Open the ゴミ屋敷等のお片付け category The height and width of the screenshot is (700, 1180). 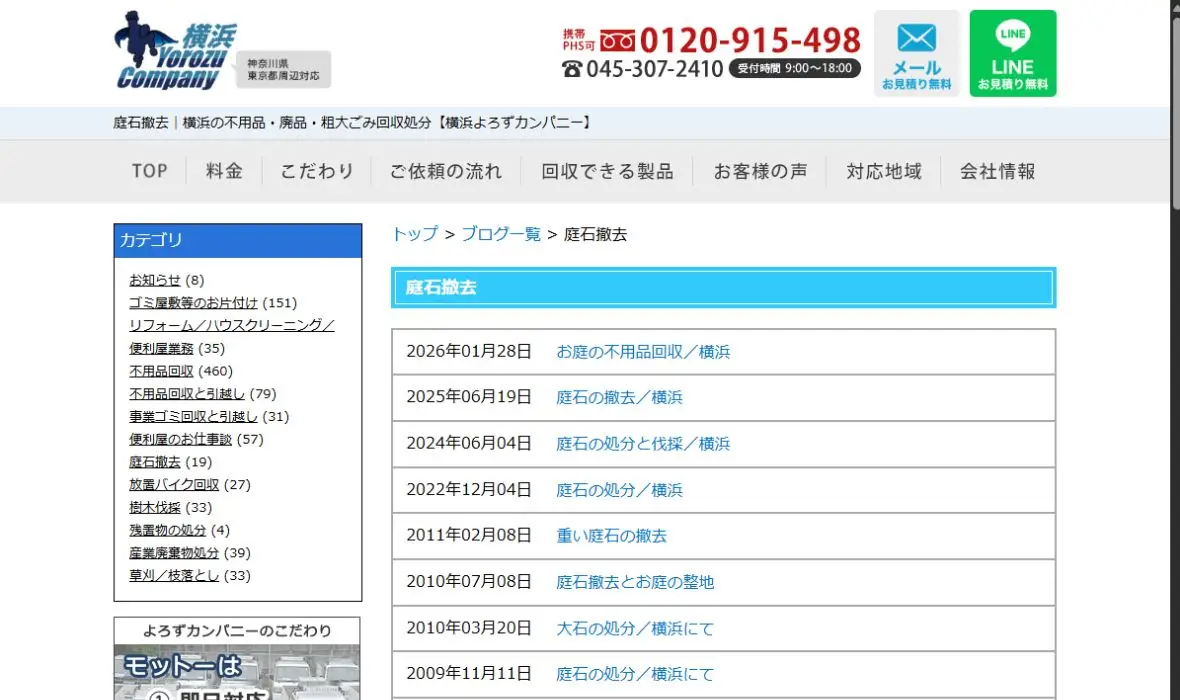[x=193, y=303]
